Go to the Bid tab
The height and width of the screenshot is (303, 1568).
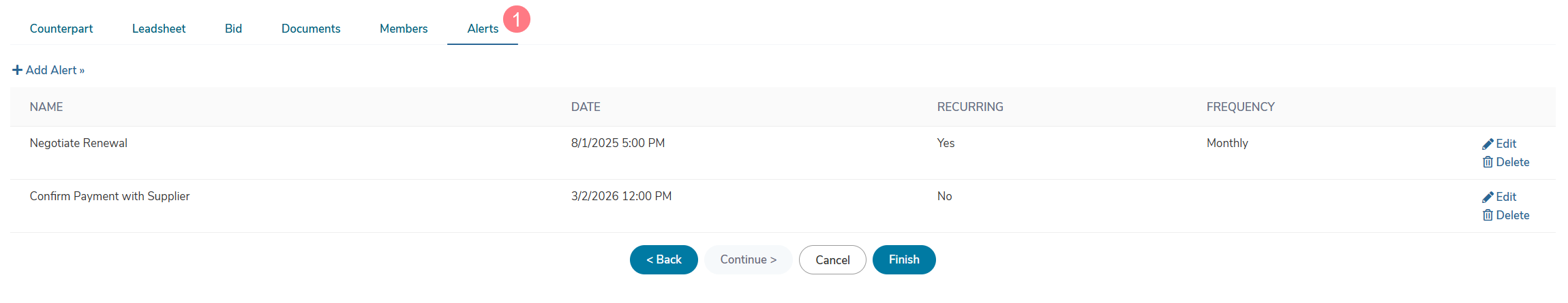(233, 29)
